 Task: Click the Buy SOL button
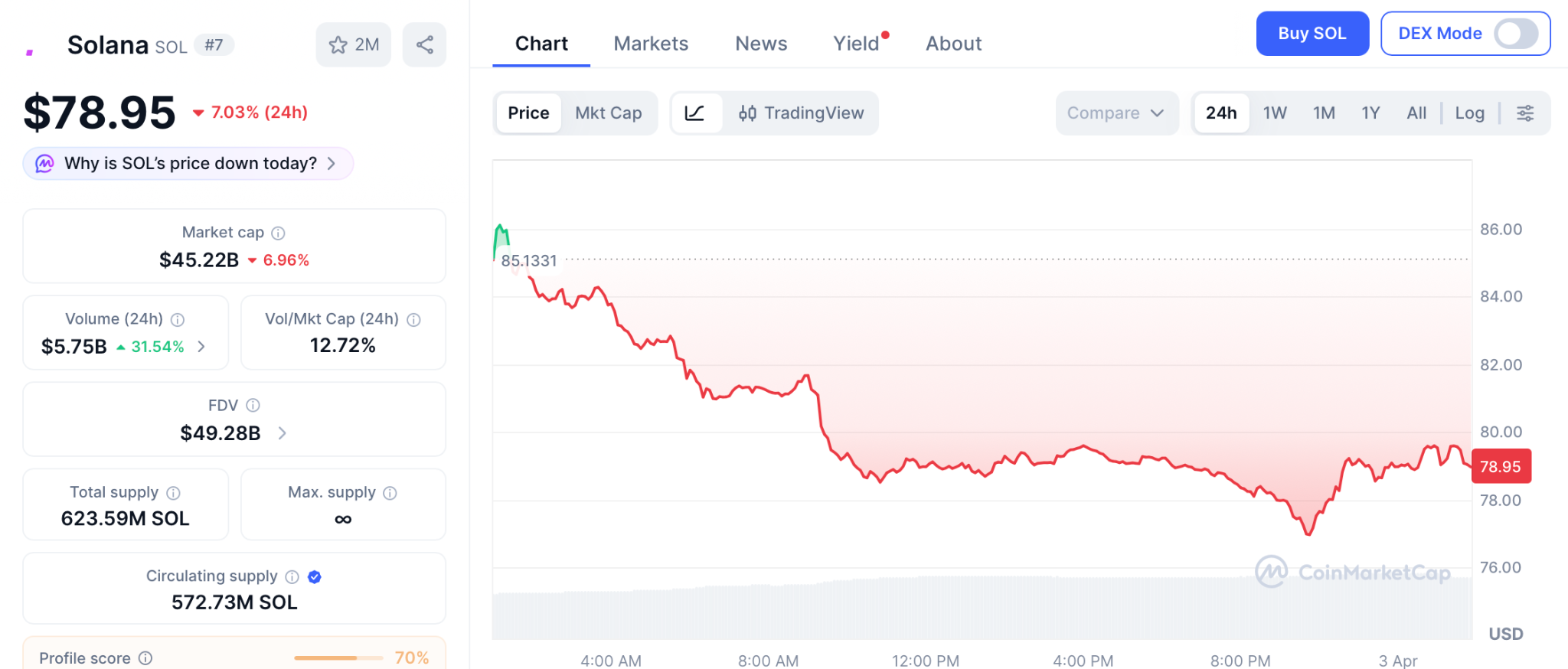pyautogui.click(x=1312, y=34)
